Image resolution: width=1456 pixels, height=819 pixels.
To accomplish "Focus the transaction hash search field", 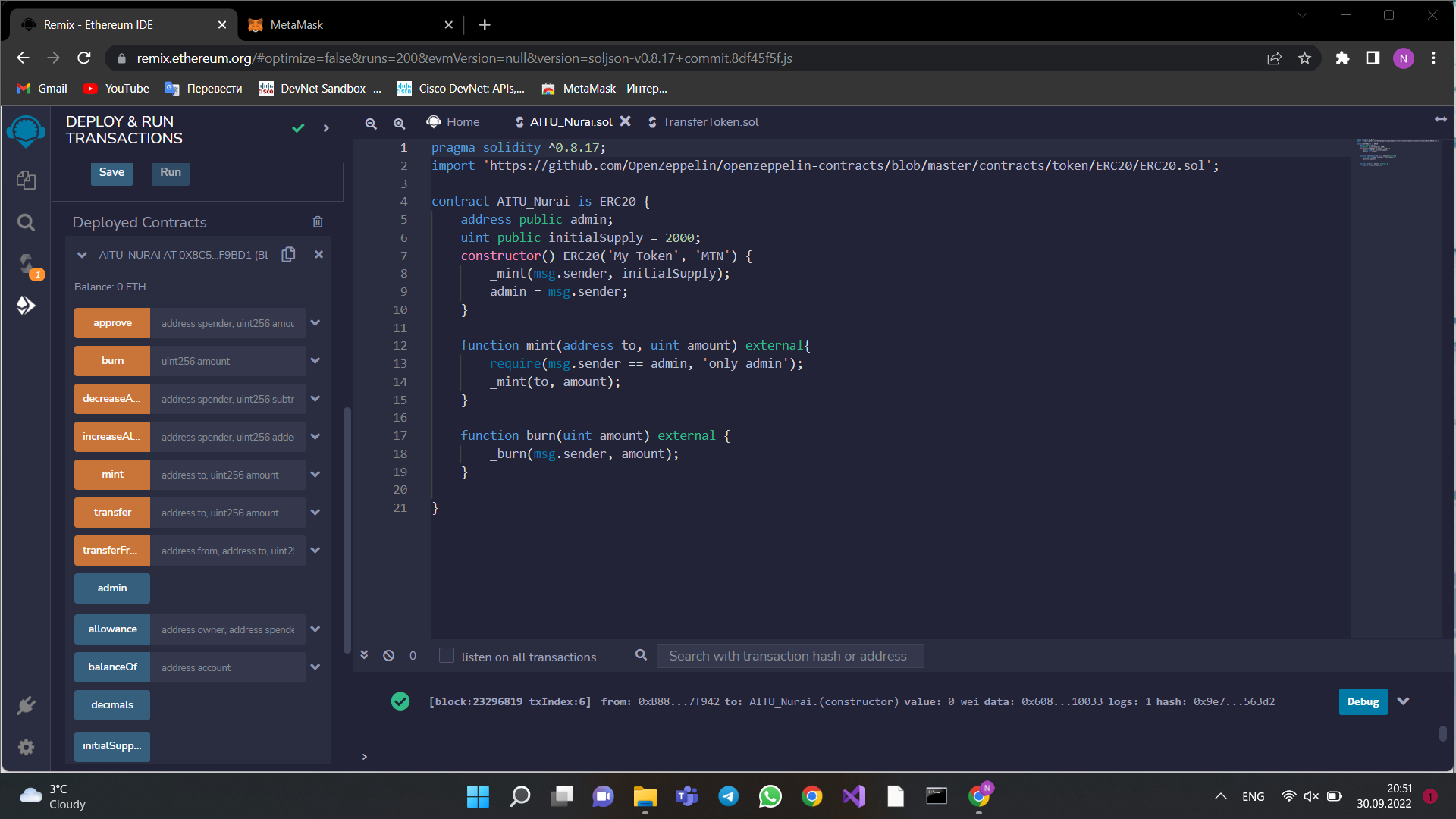I will pos(789,655).
